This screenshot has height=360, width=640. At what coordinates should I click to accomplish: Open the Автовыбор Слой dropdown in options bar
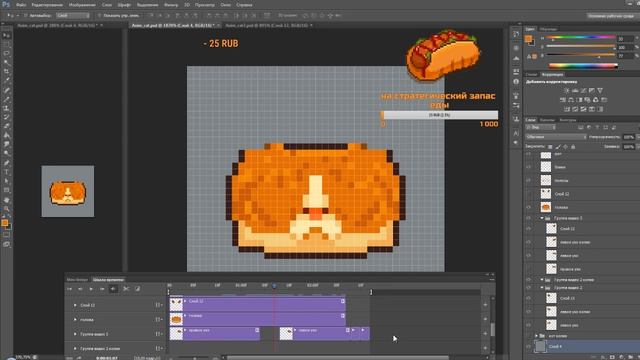pos(73,16)
